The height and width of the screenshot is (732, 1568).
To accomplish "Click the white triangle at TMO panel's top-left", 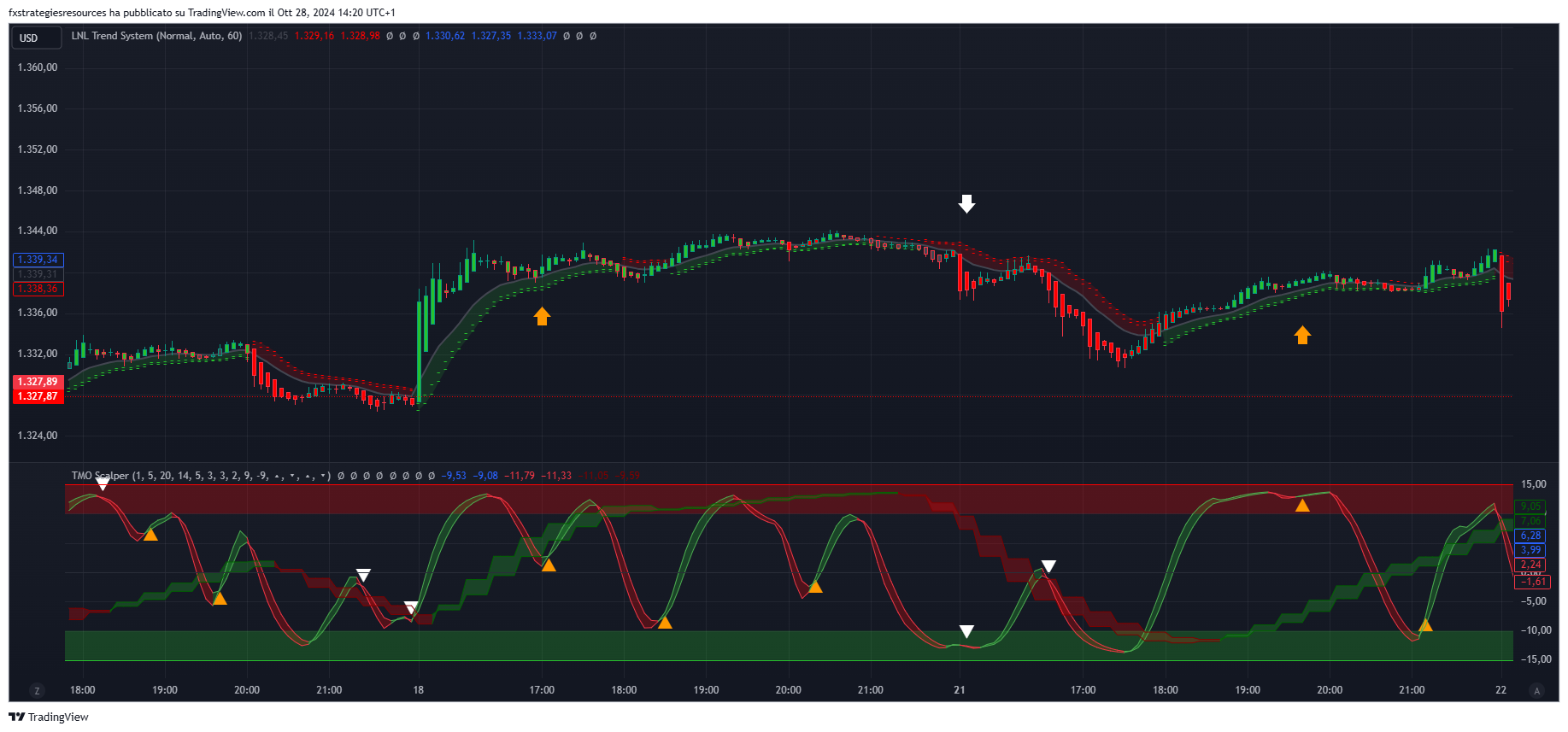I will [103, 484].
